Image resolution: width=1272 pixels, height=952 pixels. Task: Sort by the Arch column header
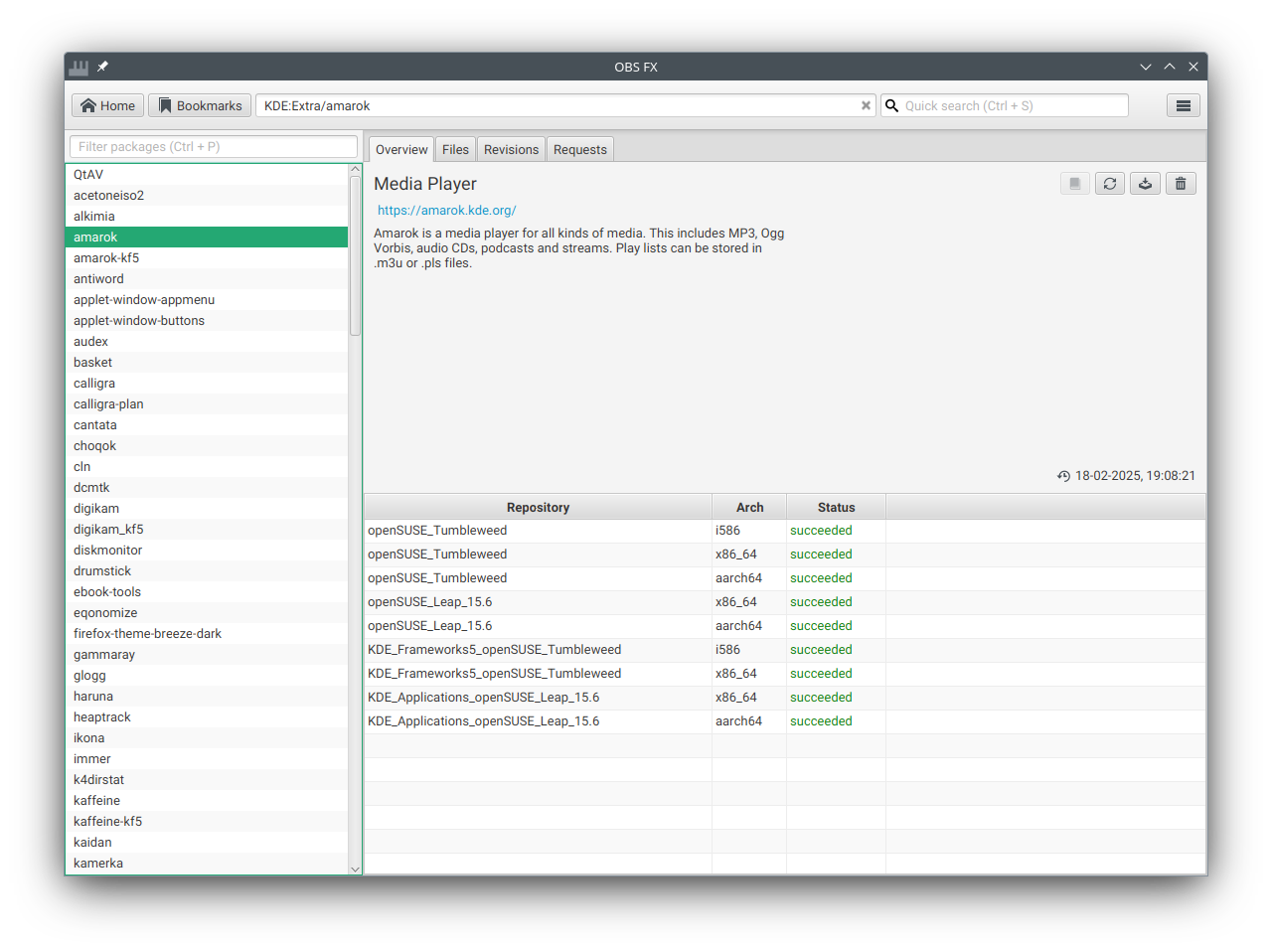click(749, 507)
